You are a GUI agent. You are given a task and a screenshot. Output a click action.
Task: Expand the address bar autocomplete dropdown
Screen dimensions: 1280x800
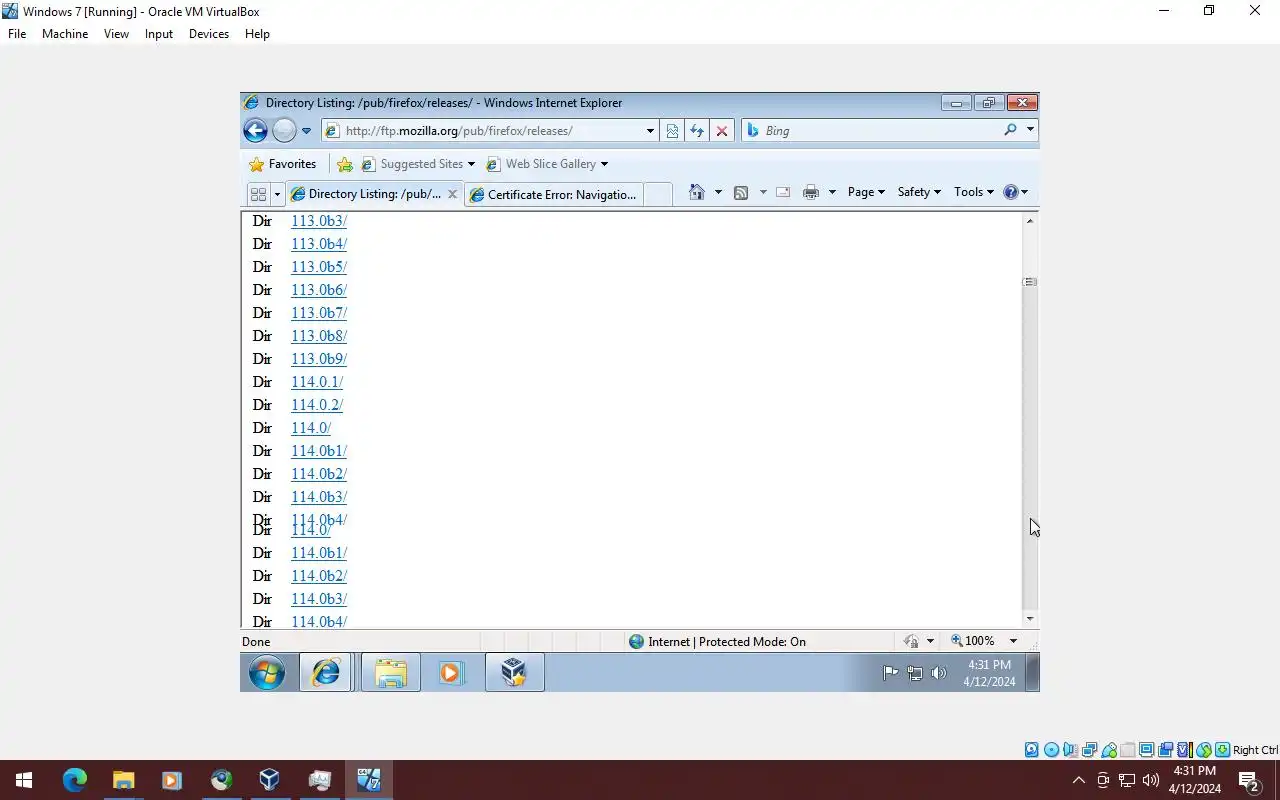pyautogui.click(x=650, y=131)
